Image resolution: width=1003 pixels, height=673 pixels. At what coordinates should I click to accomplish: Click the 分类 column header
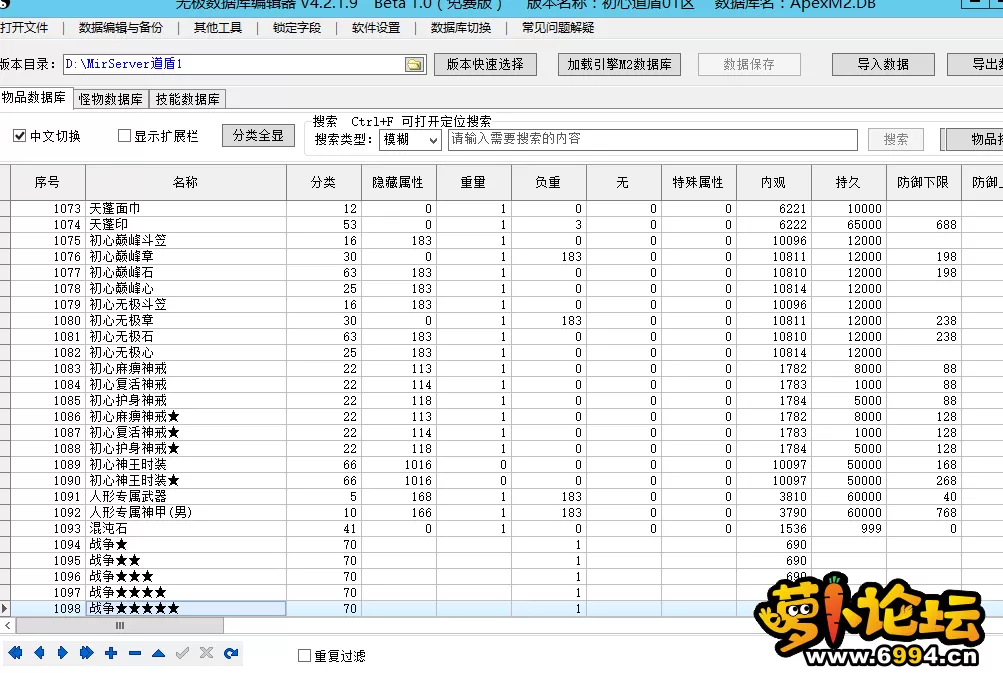pyautogui.click(x=324, y=182)
